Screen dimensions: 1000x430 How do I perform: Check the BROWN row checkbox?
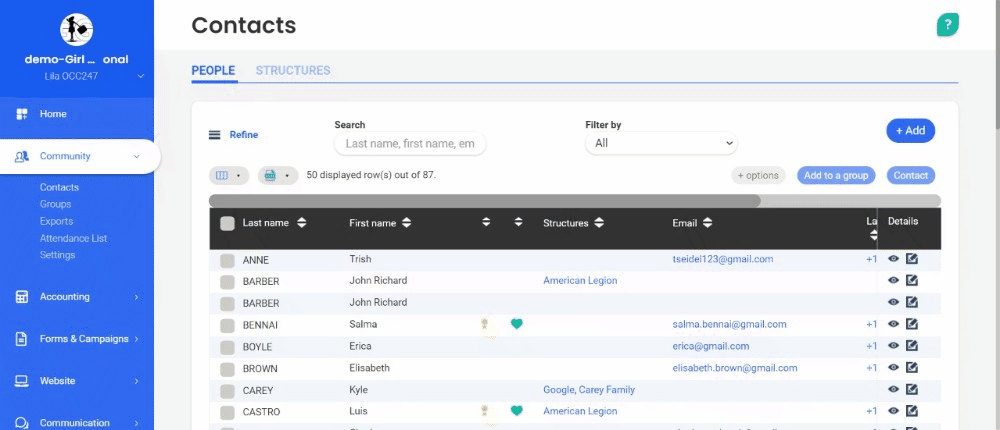coord(227,369)
